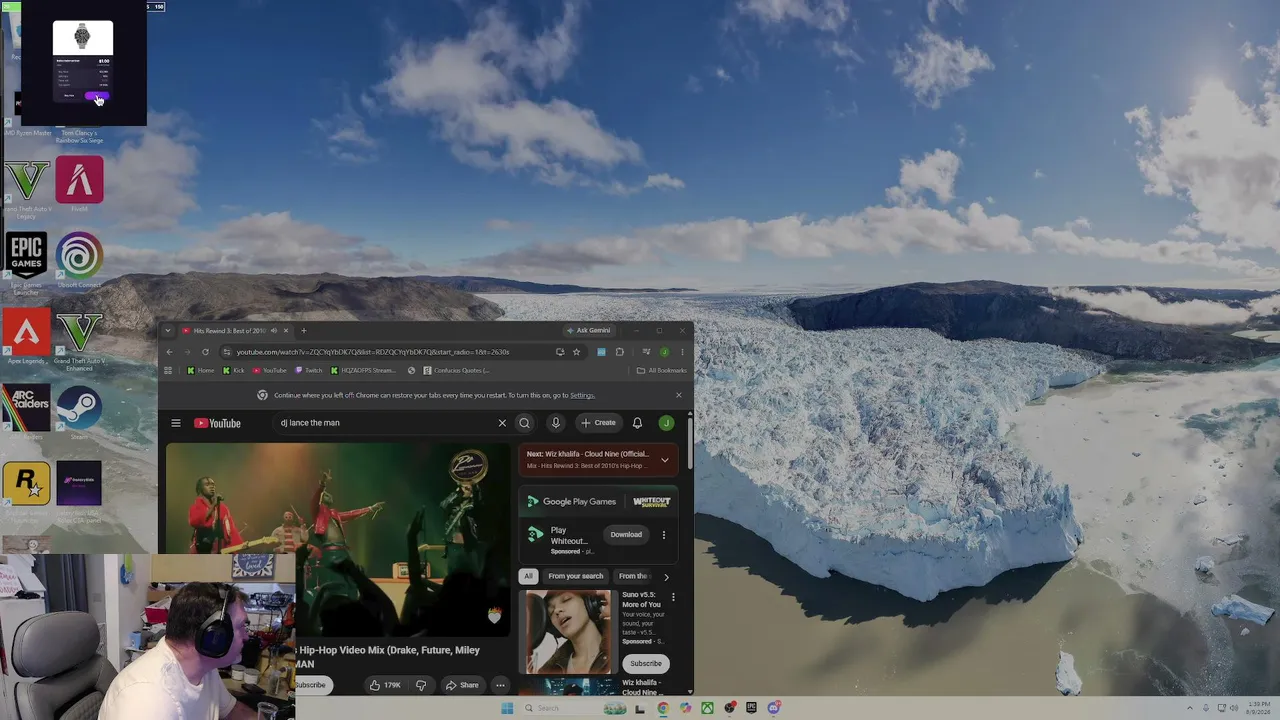Open the Confucius Quotes bookmark
The width and height of the screenshot is (1280, 720).
[457, 371]
